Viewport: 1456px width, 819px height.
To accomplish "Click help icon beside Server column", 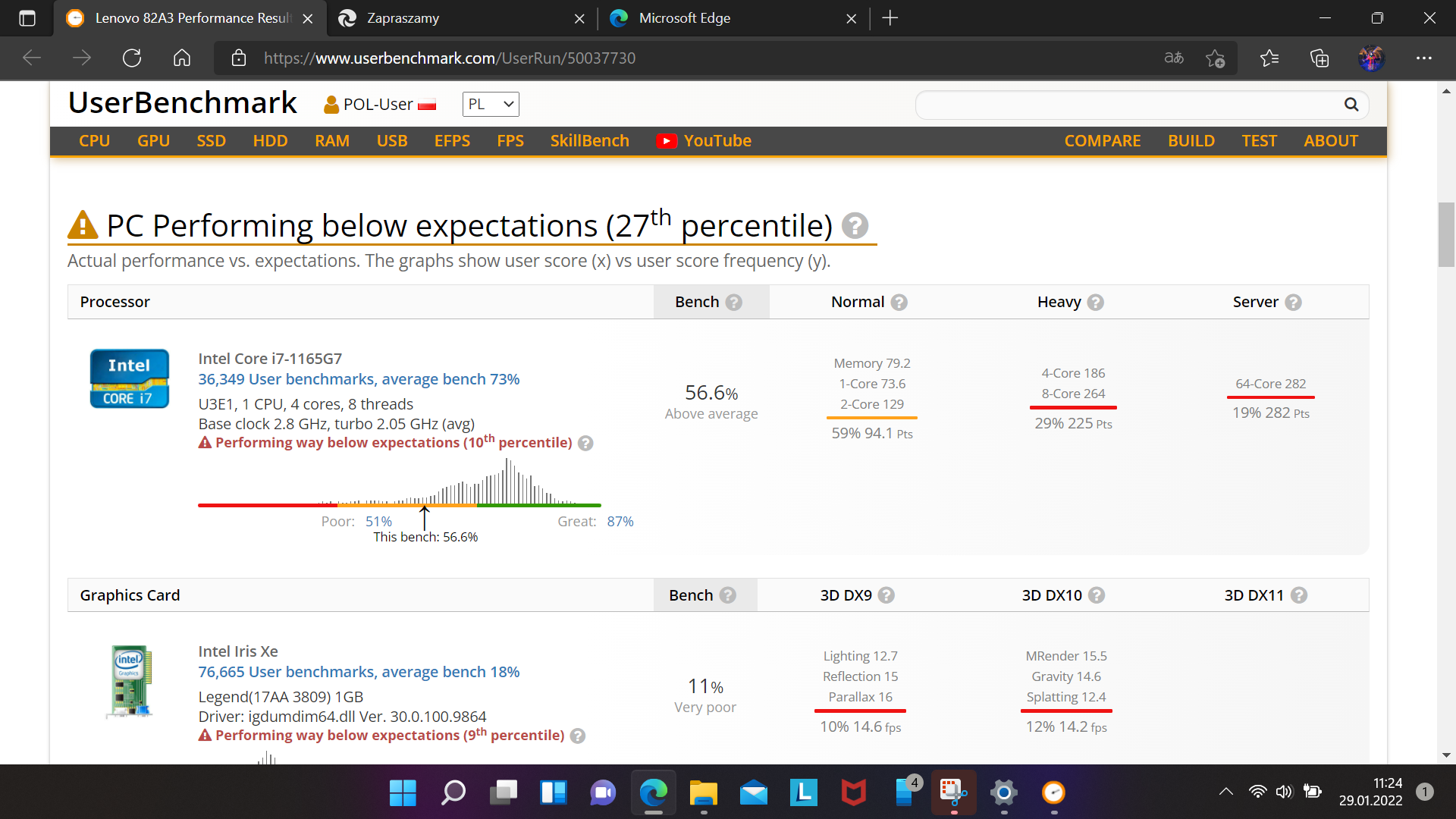I will 1293,303.
